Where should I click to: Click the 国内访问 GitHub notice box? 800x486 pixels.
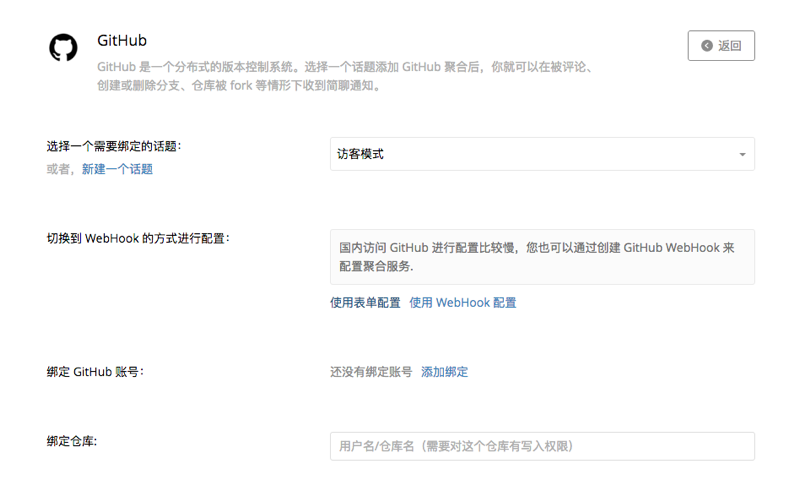[x=542, y=257]
